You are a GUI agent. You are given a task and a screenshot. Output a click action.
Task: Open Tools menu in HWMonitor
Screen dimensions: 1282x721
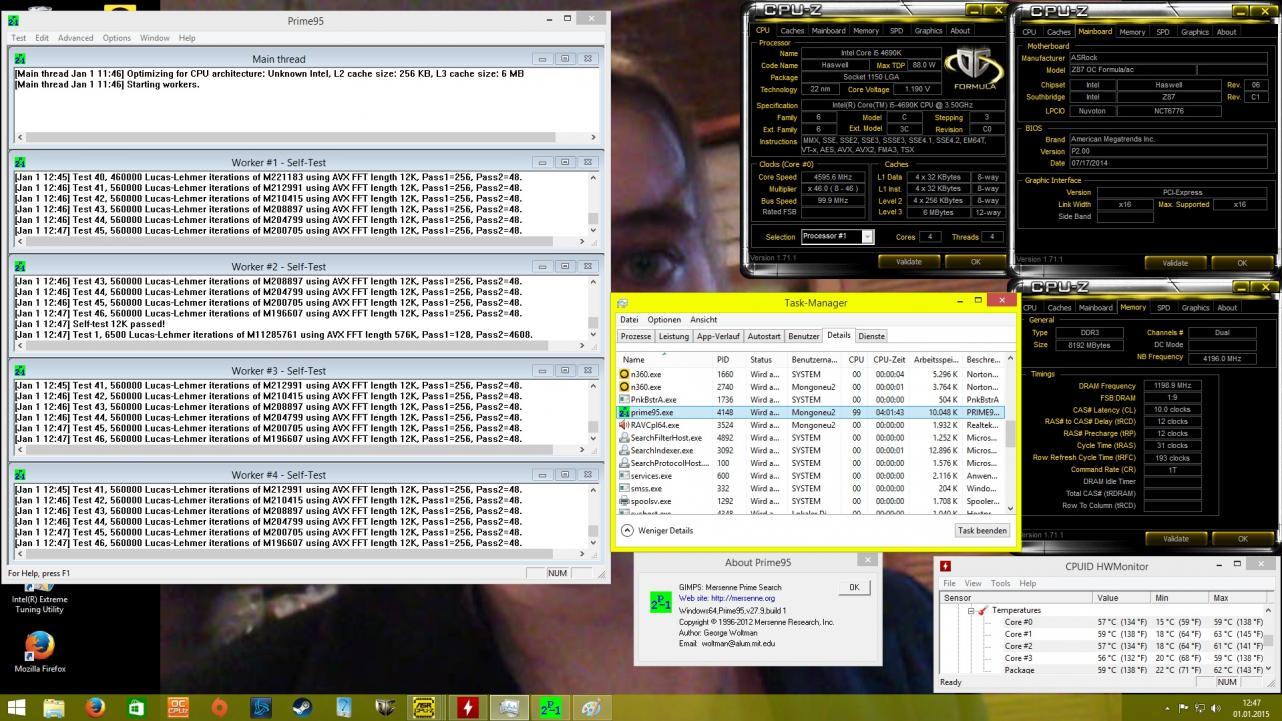tap(1001, 583)
